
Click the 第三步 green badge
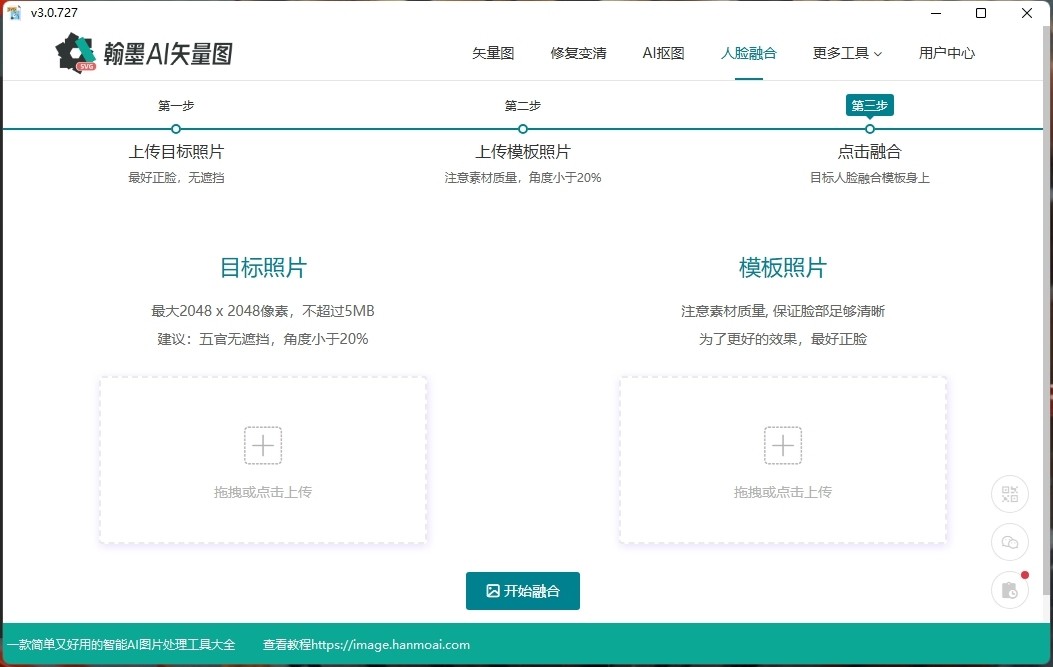pos(869,105)
